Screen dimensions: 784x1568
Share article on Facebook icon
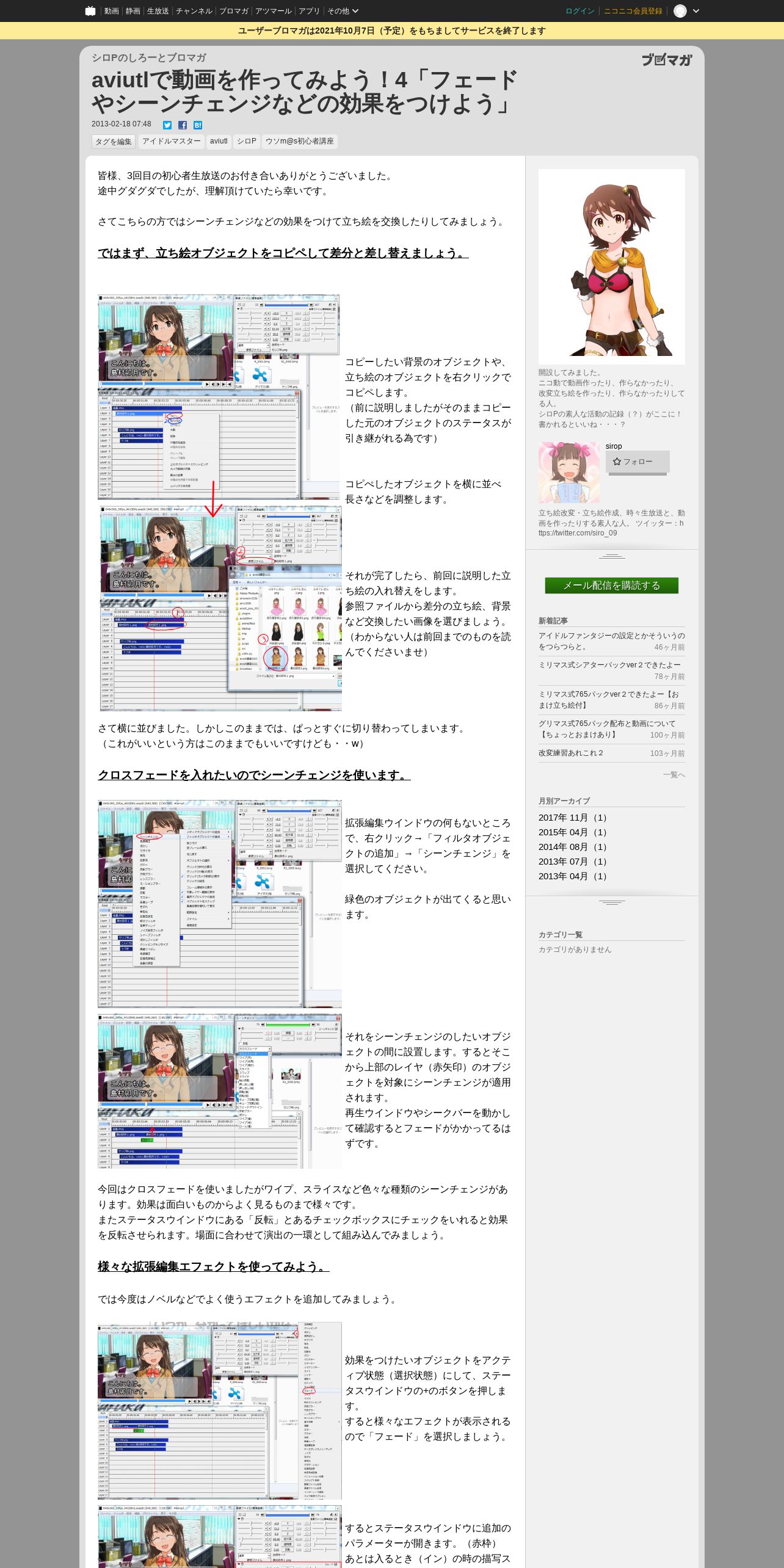183,125
